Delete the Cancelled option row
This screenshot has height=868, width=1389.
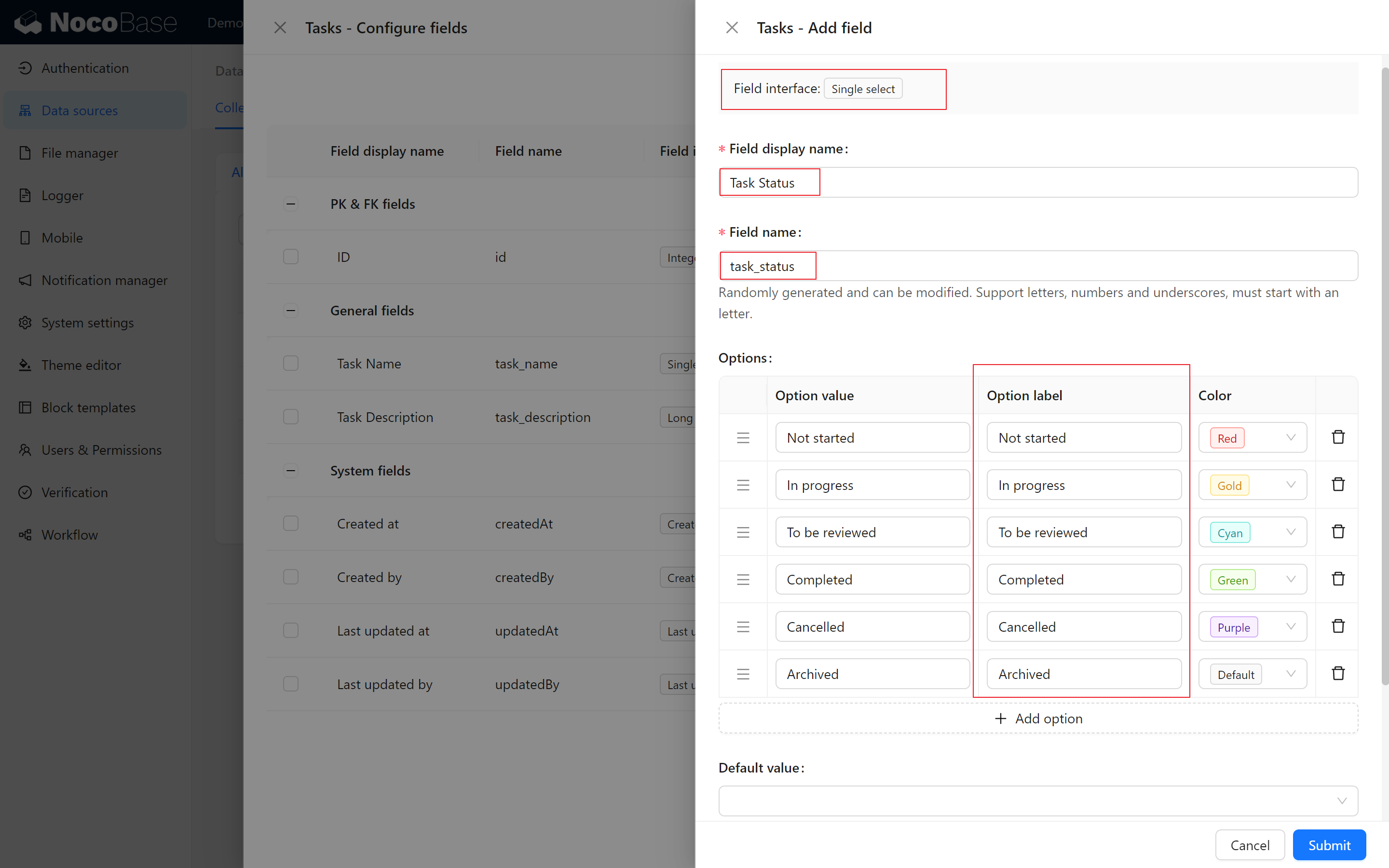click(x=1338, y=626)
